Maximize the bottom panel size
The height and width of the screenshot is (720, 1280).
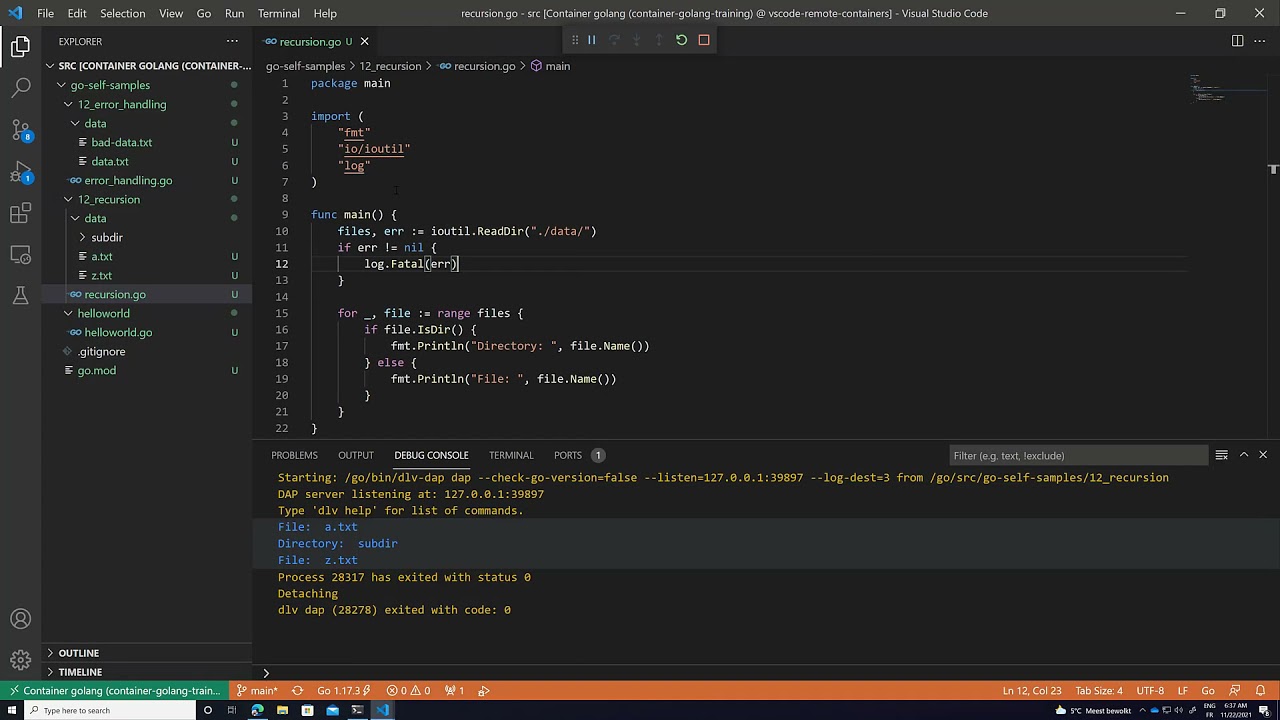pyautogui.click(x=1244, y=455)
